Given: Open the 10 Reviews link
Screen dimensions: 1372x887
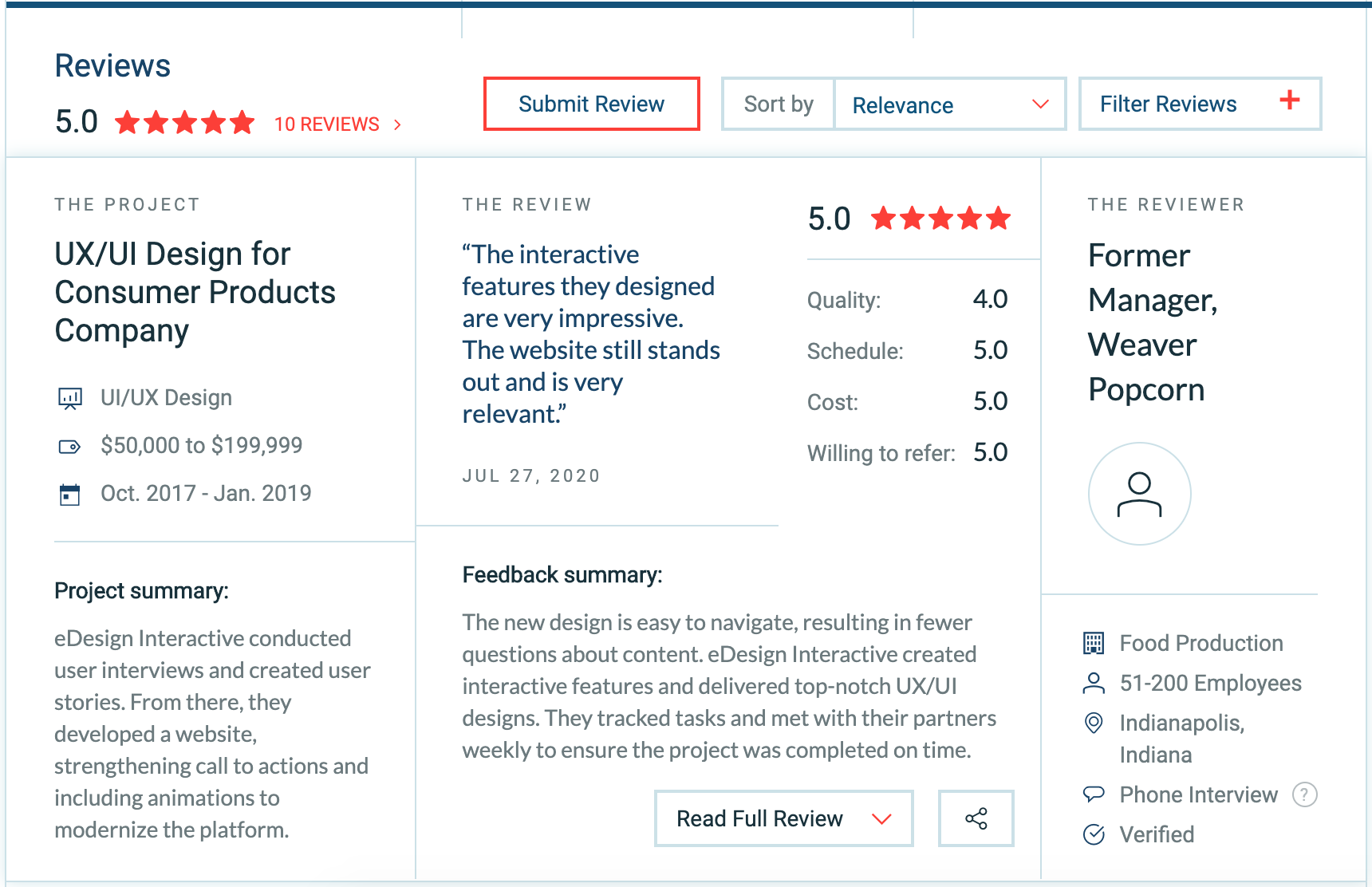Looking at the screenshot, I should (x=337, y=124).
